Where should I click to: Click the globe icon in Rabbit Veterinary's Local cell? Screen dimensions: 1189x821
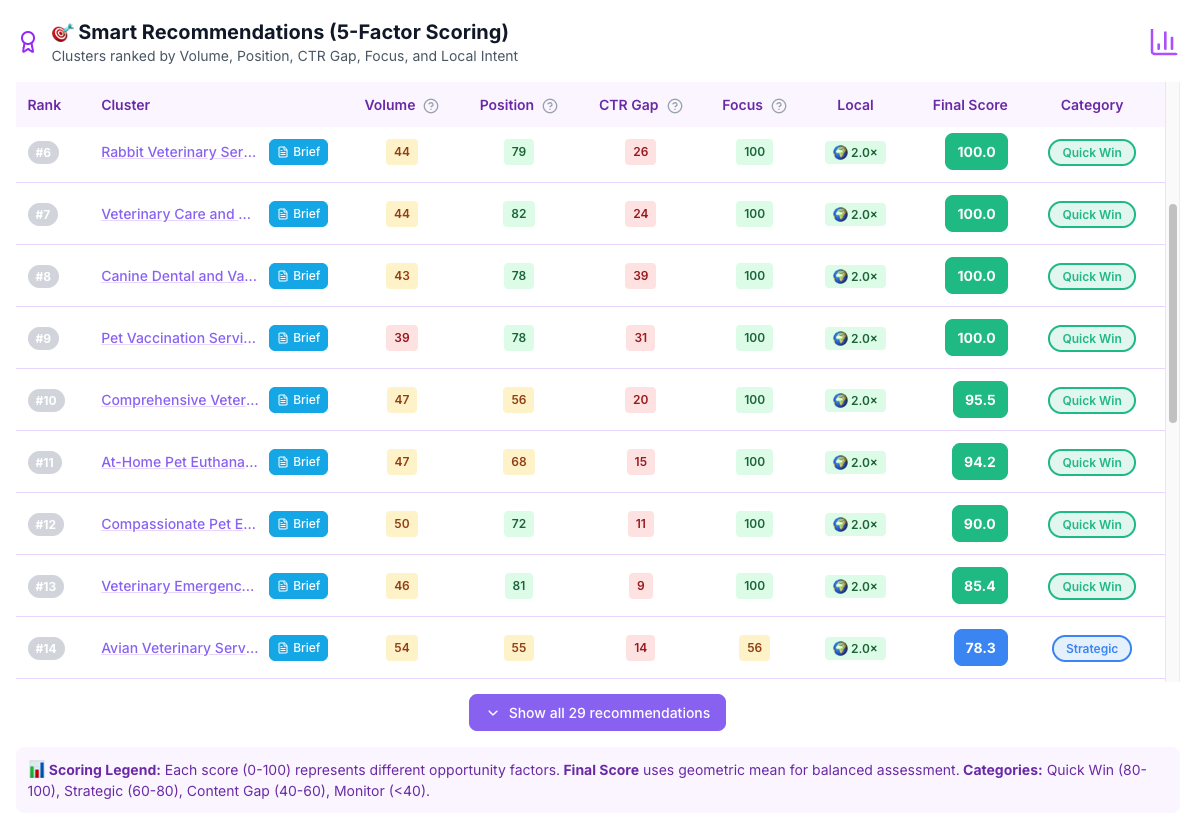pos(840,152)
